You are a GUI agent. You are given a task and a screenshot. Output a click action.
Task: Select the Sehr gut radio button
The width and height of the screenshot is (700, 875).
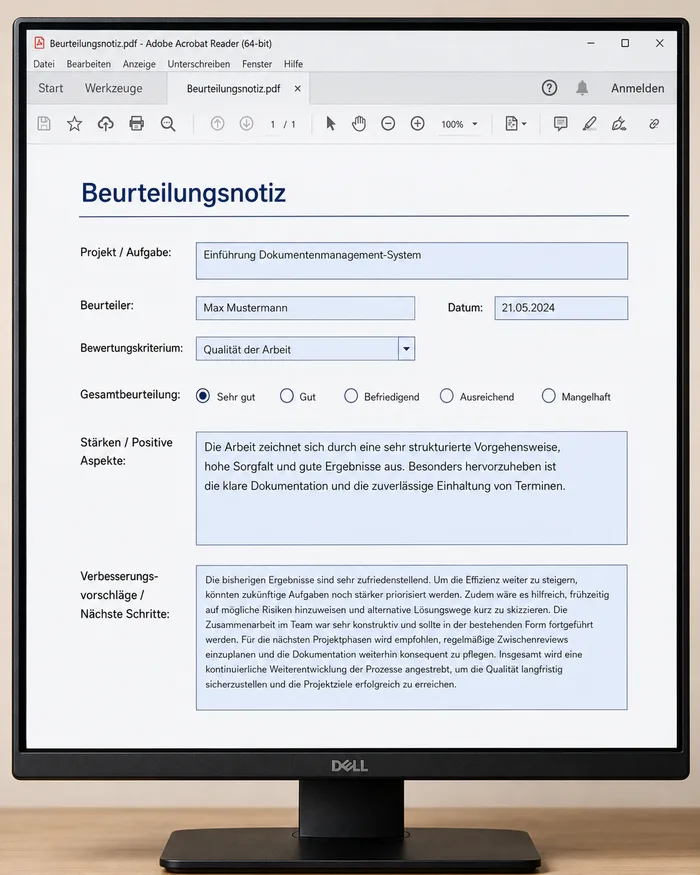tap(203, 396)
